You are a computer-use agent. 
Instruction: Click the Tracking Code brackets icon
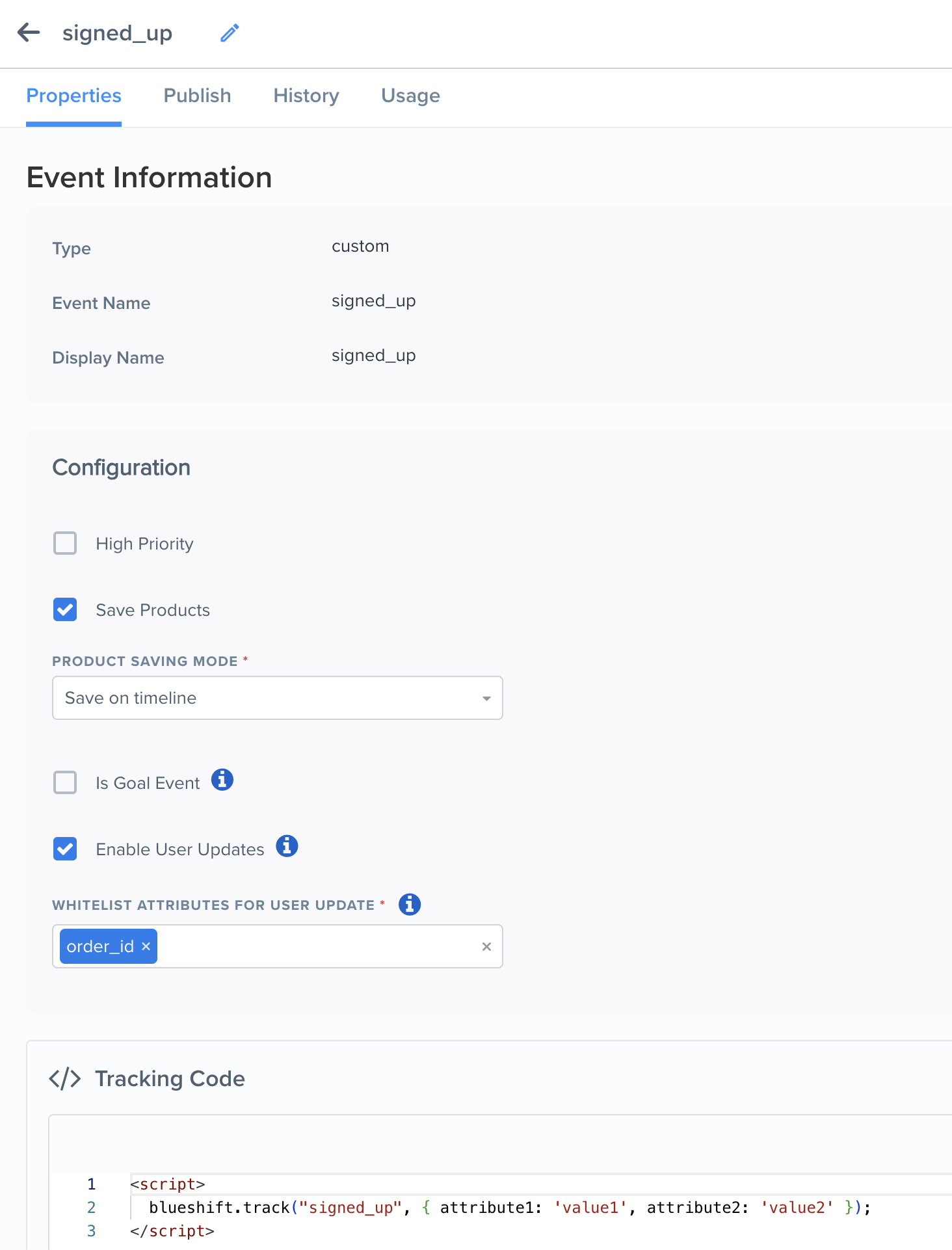tap(65, 1079)
